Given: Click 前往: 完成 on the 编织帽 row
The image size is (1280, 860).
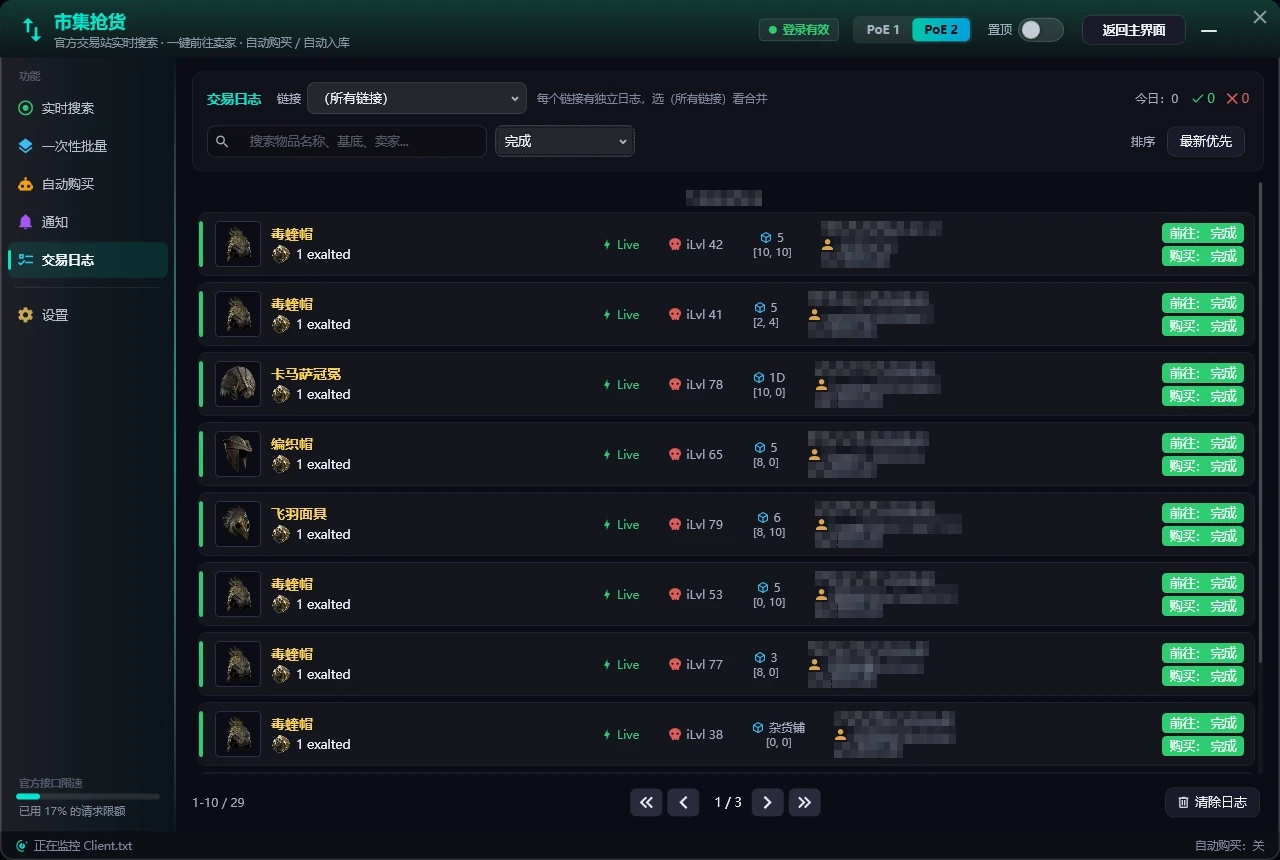Looking at the screenshot, I should (x=1203, y=443).
